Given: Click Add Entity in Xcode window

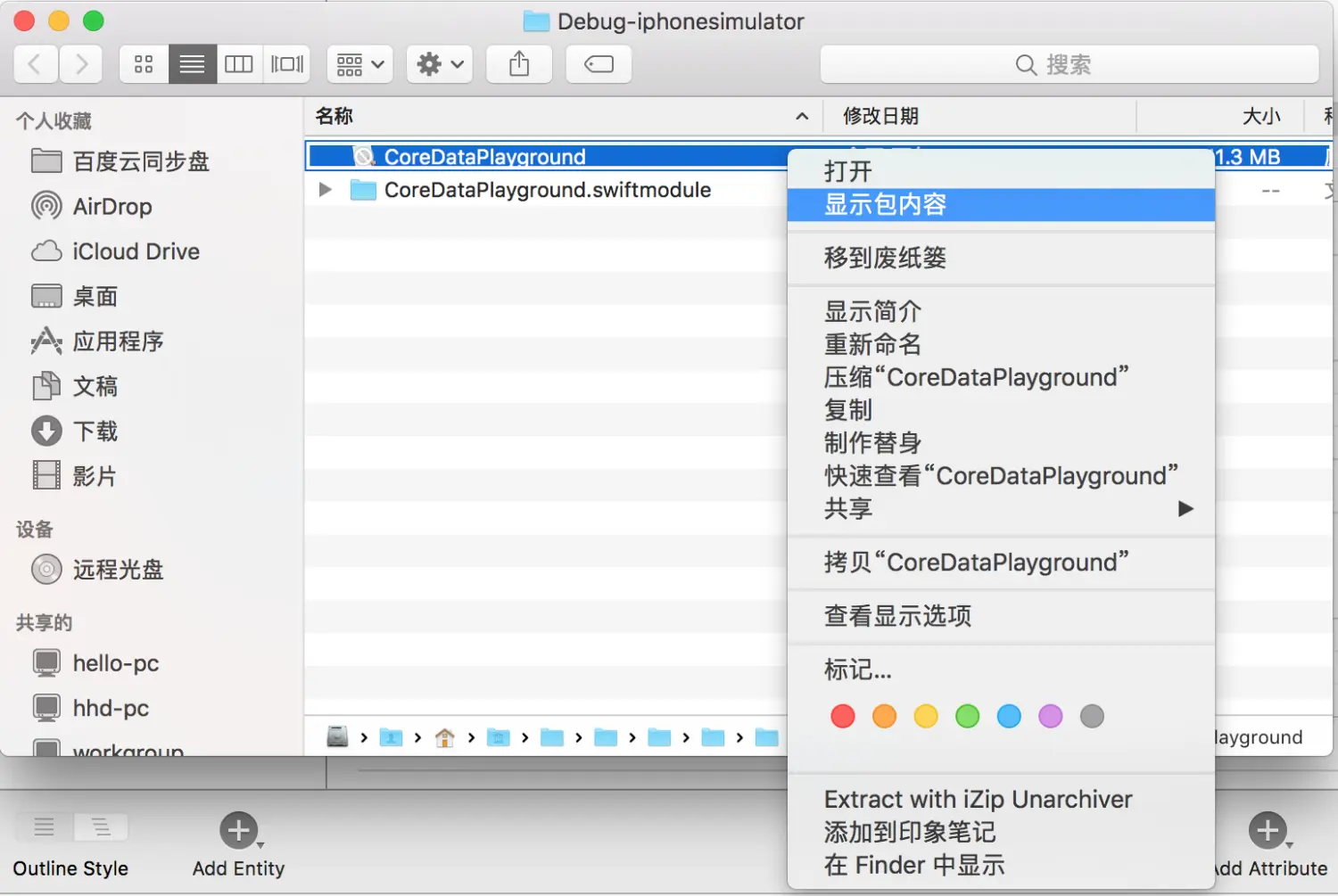Looking at the screenshot, I should pos(238,845).
